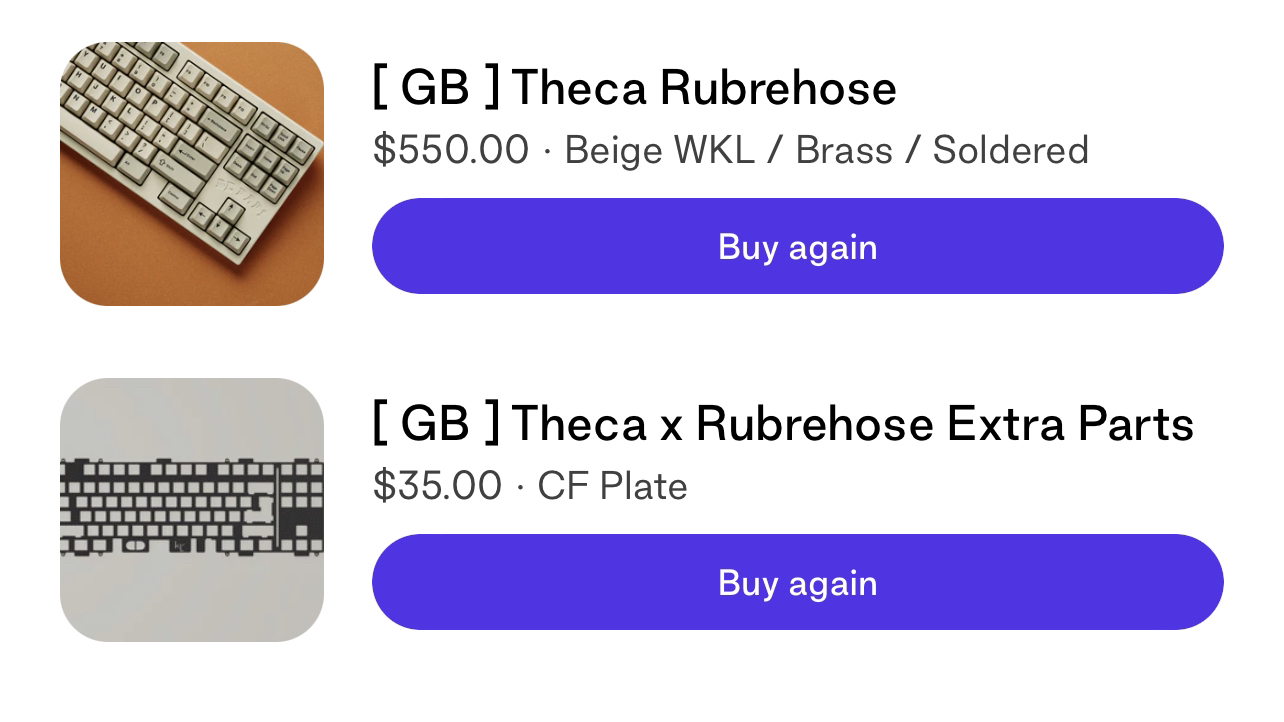Click the '[ GB ]' tag on Extra Parts
This screenshot has height=722, width=1284.
436,423
